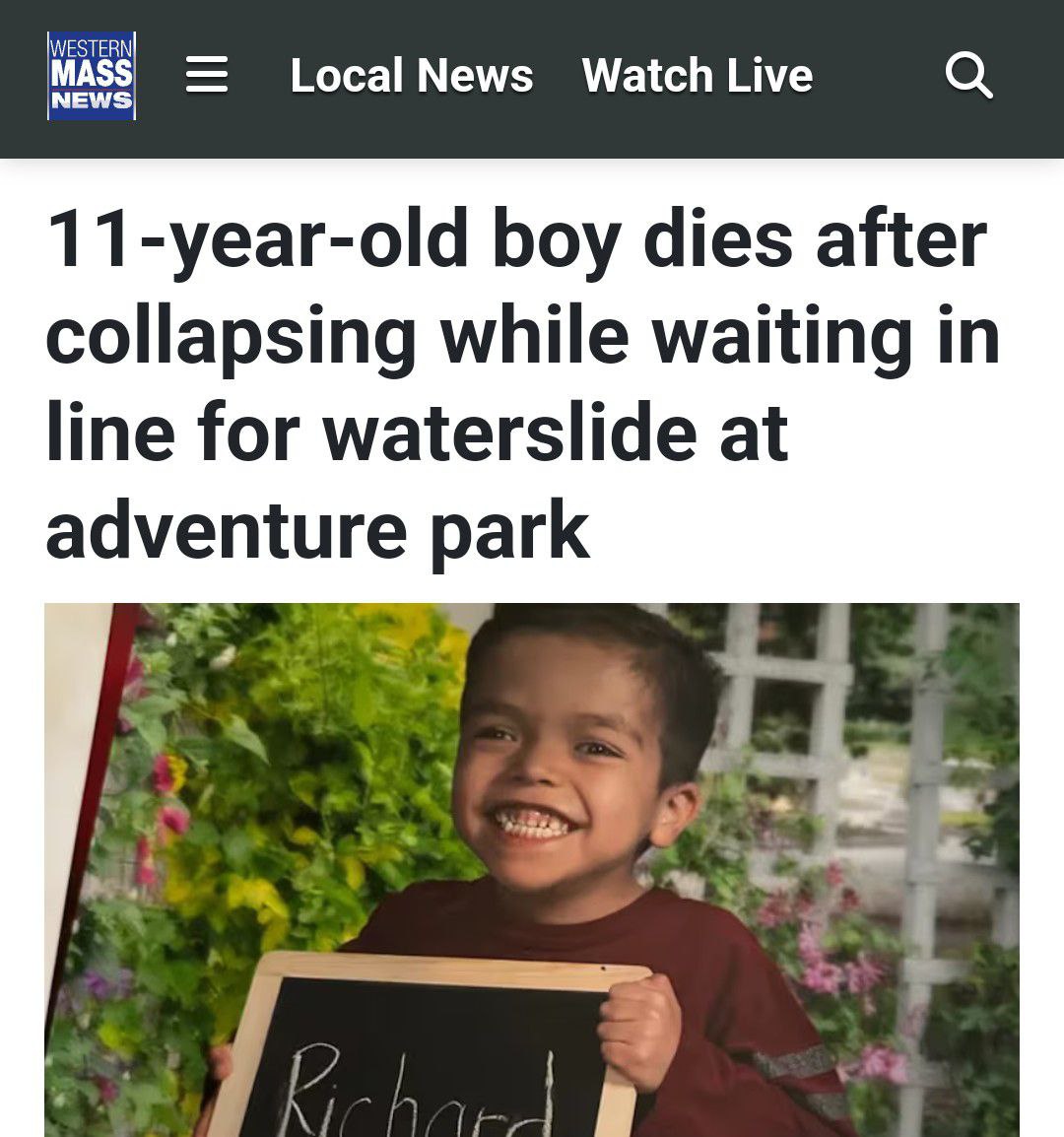The image size is (1064, 1137).
Task: Click the search magnifying glass icon
Action: [x=969, y=75]
